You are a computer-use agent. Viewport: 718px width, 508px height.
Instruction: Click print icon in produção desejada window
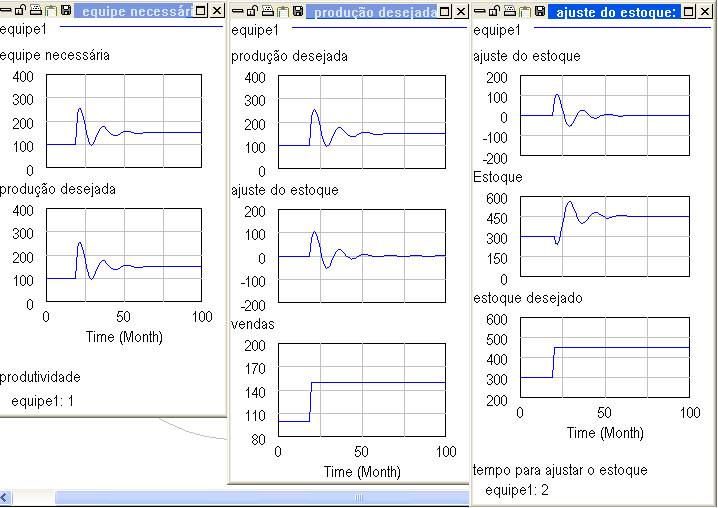tap(267, 11)
